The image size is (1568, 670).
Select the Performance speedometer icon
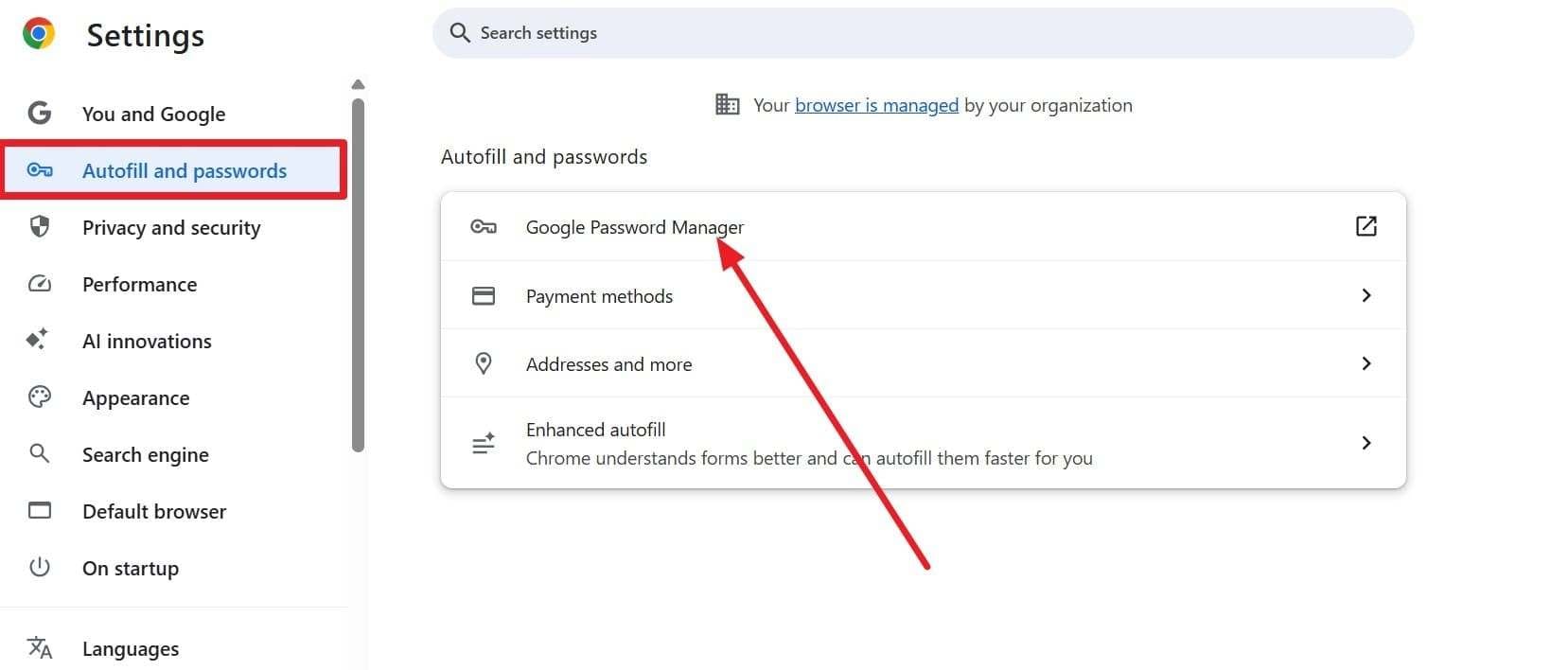tap(39, 284)
